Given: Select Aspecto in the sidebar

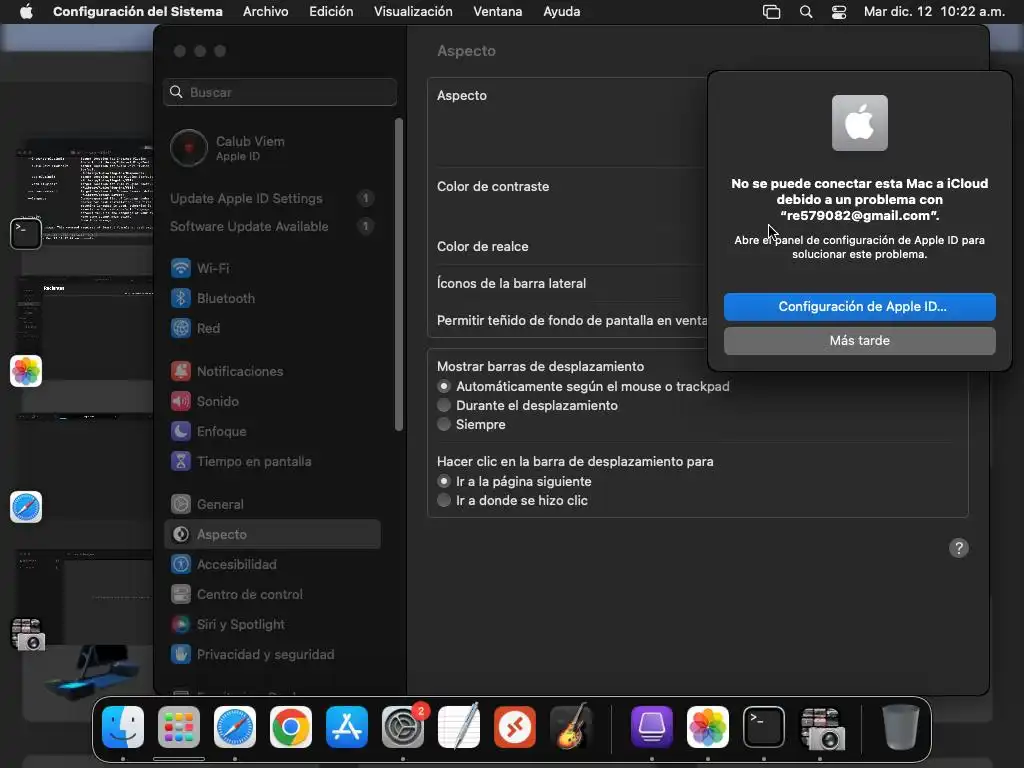Looking at the screenshot, I should pyautogui.click(x=272, y=534).
